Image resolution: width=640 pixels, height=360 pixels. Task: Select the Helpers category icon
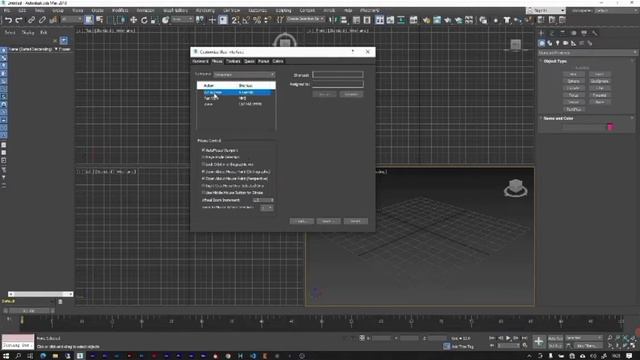(x=573, y=43)
